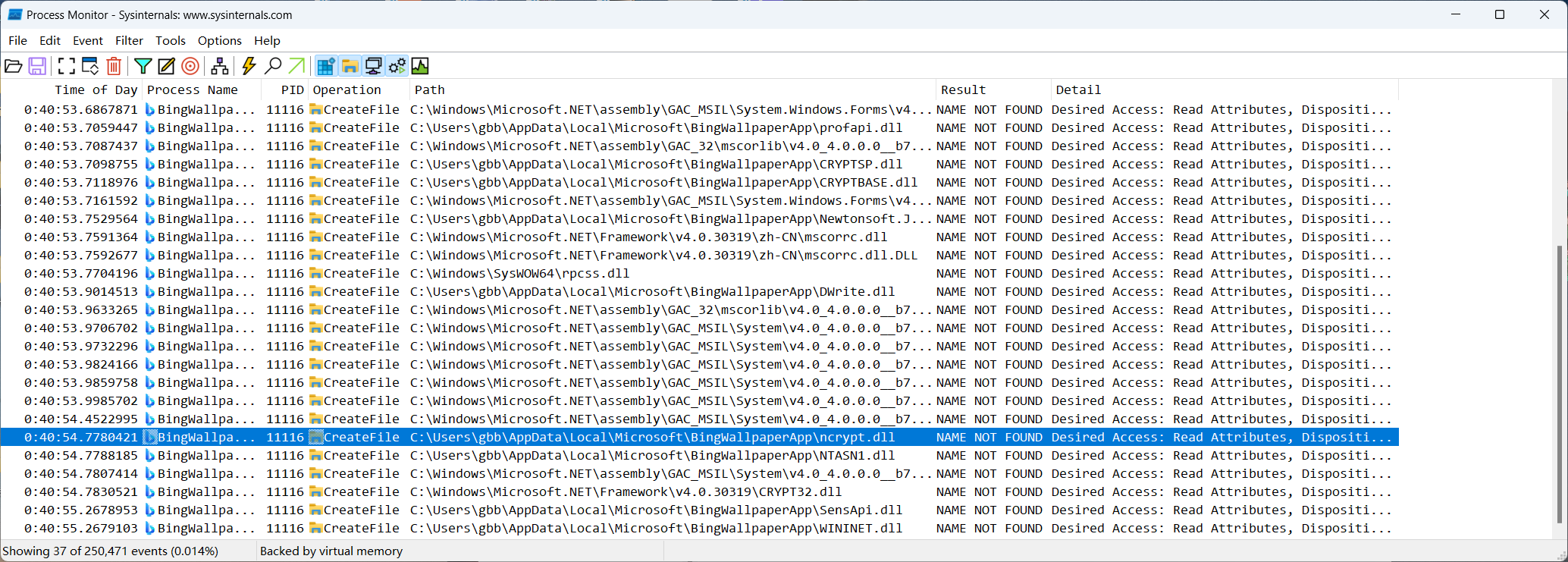
Task: Click the file icon beside CreateFile at 0:40:53.7529564
Action: coord(316,218)
